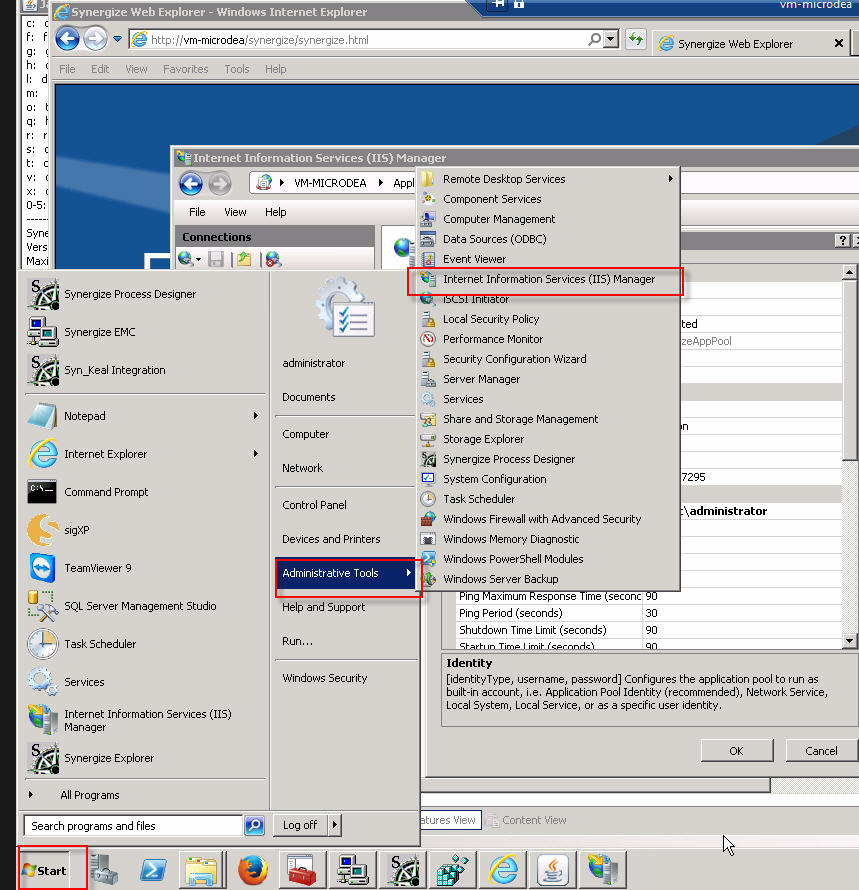Click Log off button
859x890 pixels.
tap(300, 825)
